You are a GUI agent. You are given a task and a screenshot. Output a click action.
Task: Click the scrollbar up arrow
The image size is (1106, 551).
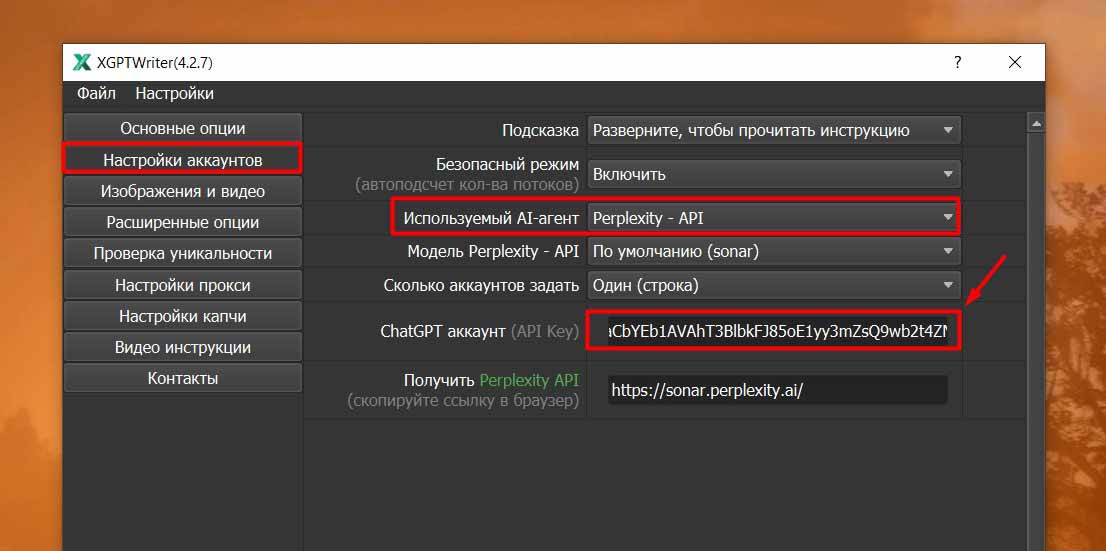pos(1036,123)
